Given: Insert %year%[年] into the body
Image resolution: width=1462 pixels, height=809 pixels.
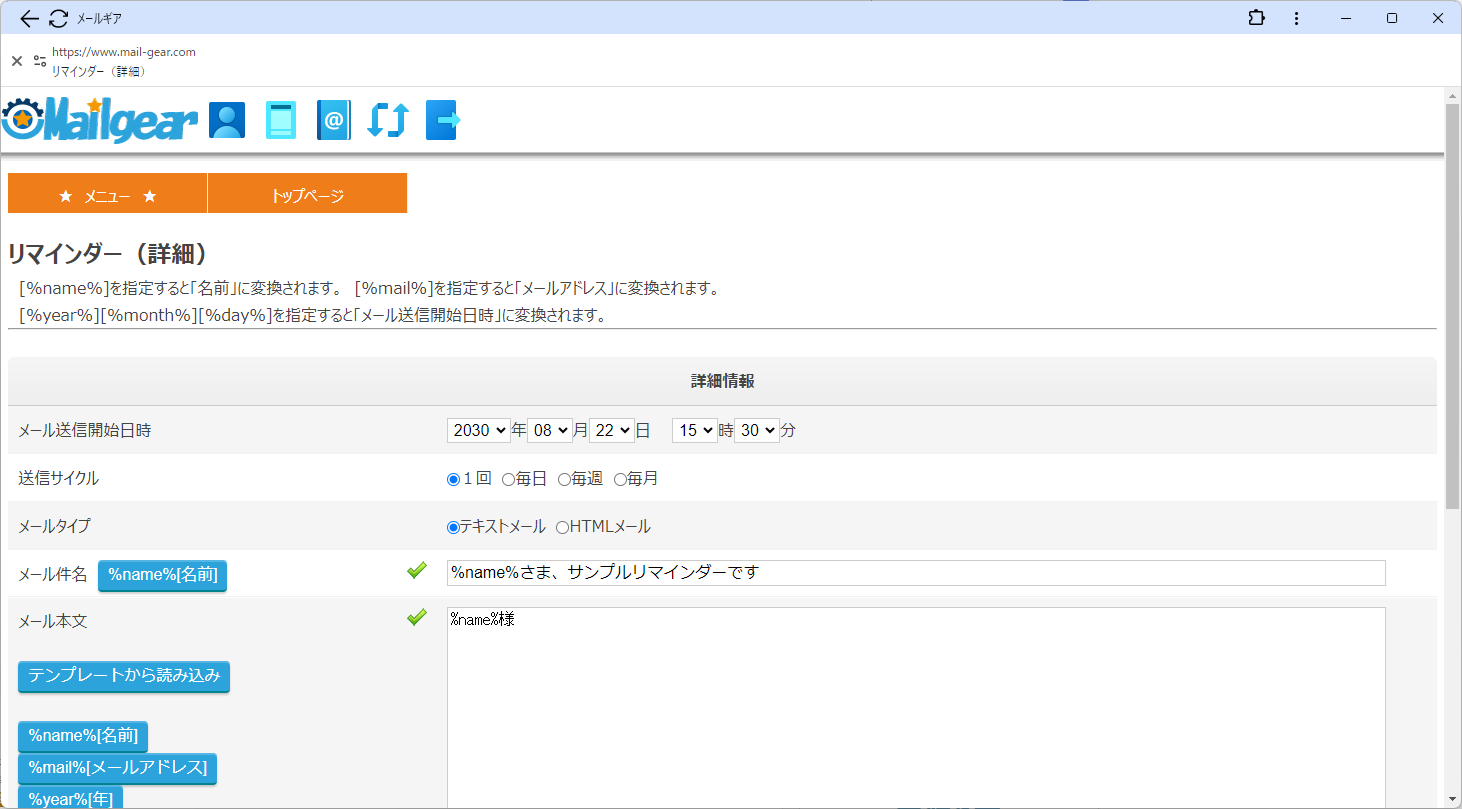Looking at the screenshot, I should click(x=70, y=798).
